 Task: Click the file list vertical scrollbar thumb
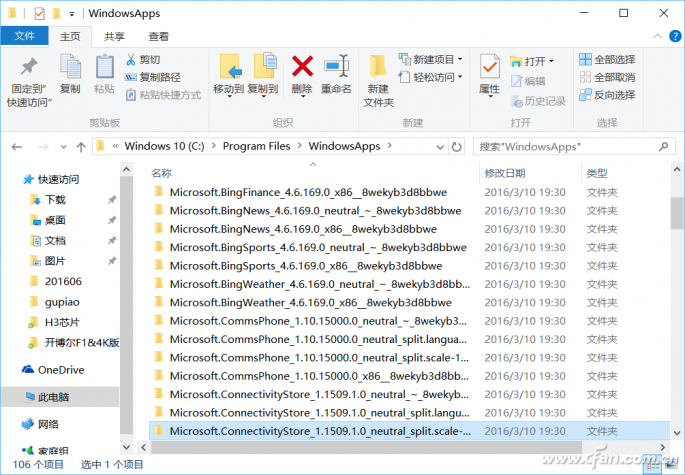pyautogui.click(x=677, y=213)
